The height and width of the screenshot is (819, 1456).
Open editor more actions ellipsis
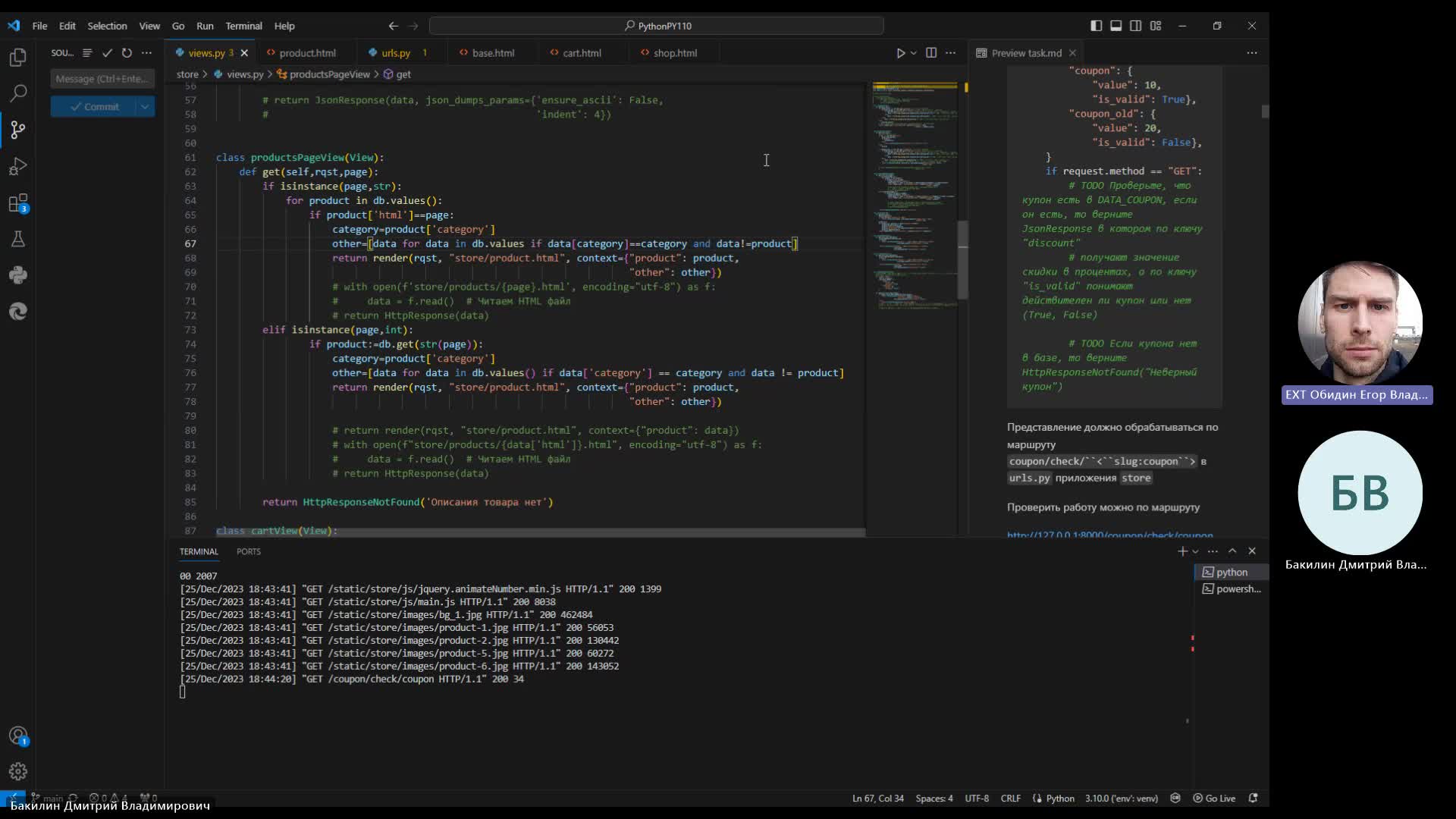pyautogui.click(x=951, y=53)
